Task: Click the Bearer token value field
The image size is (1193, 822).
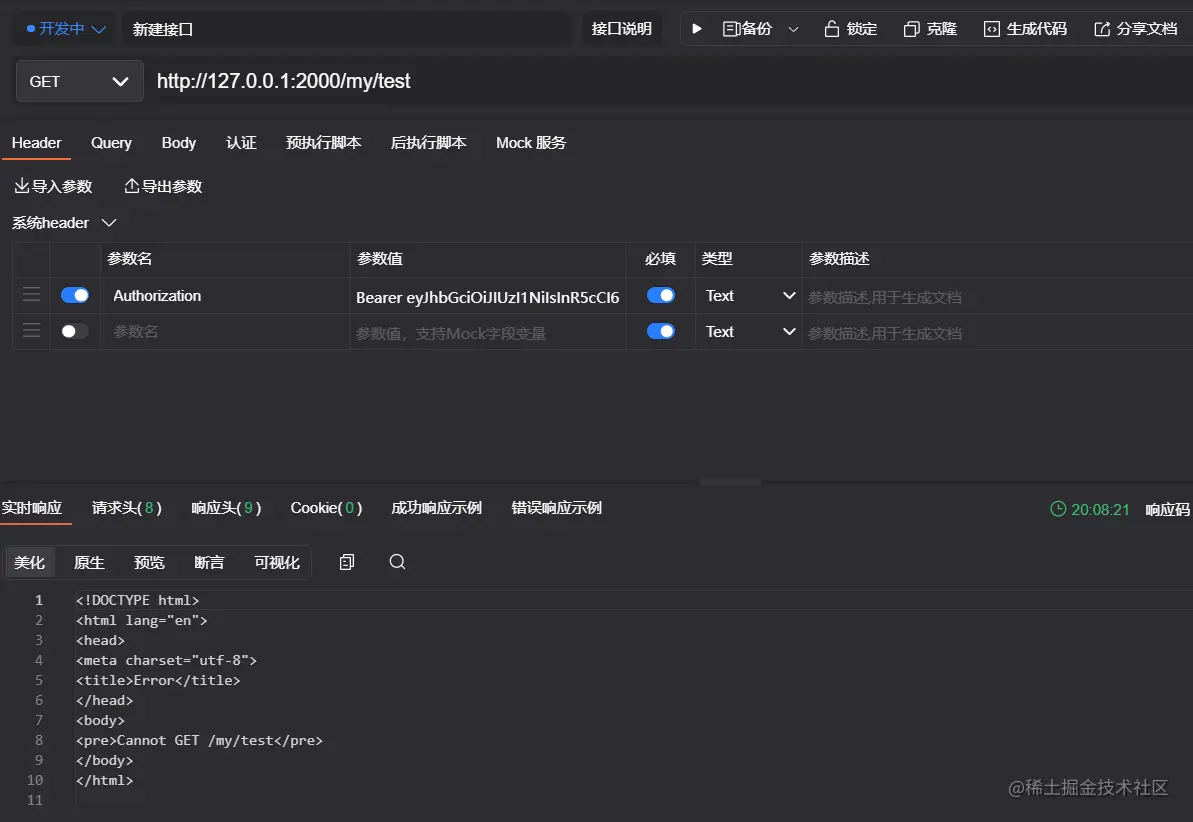Action: (488, 297)
